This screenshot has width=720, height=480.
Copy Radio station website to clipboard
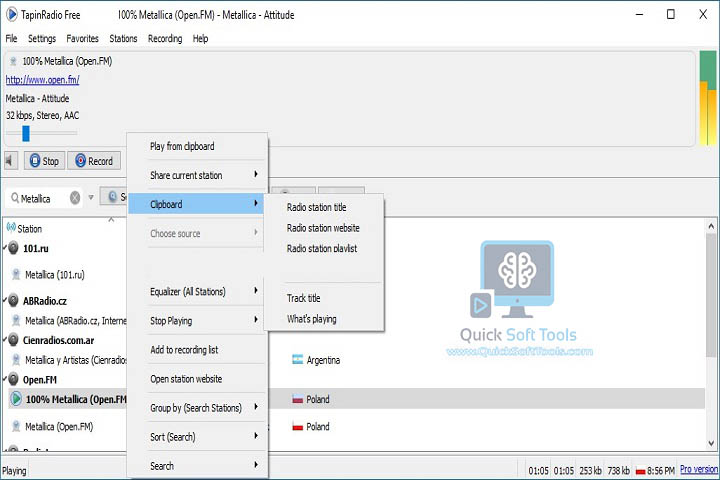[324, 228]
